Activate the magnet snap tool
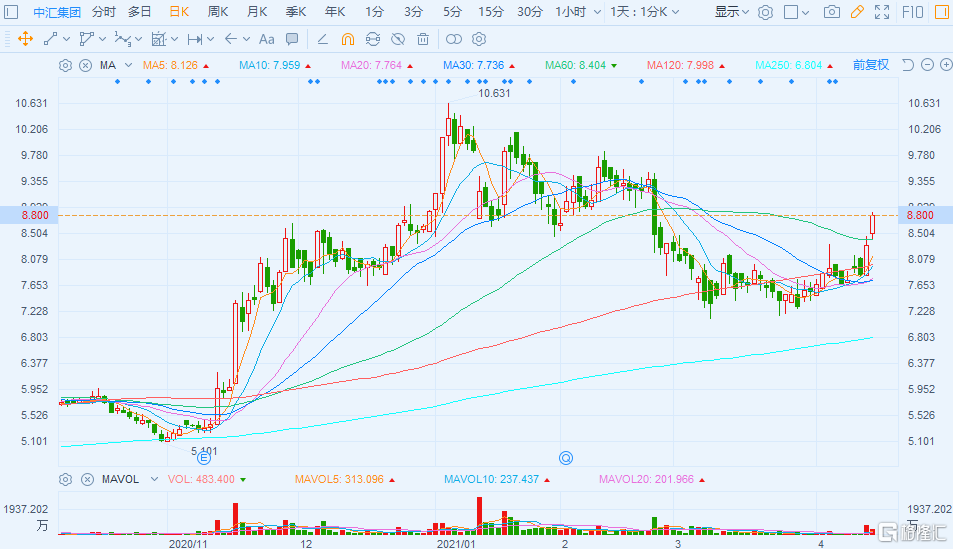The image size is (953, 549). click(x=347, y=39)
